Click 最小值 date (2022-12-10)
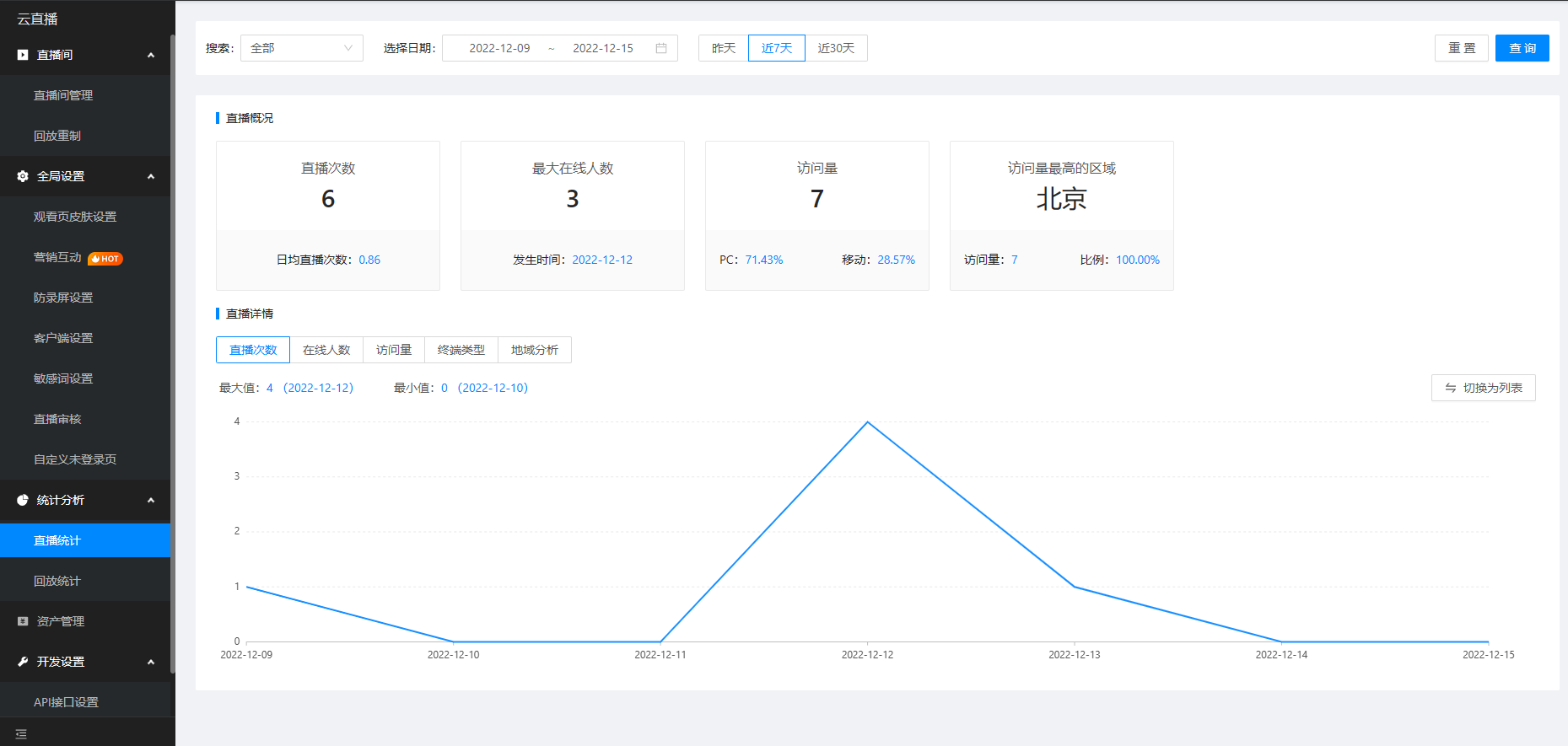This screenshot has height=746, width=1568. [x=493, y=388]
